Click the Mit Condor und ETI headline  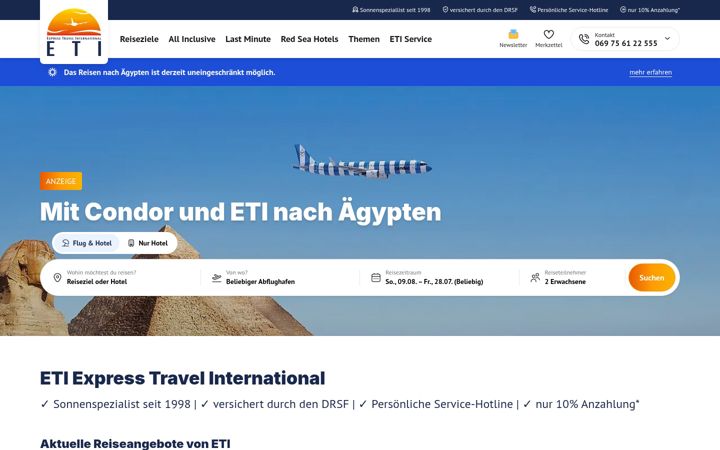click(241, 212)
